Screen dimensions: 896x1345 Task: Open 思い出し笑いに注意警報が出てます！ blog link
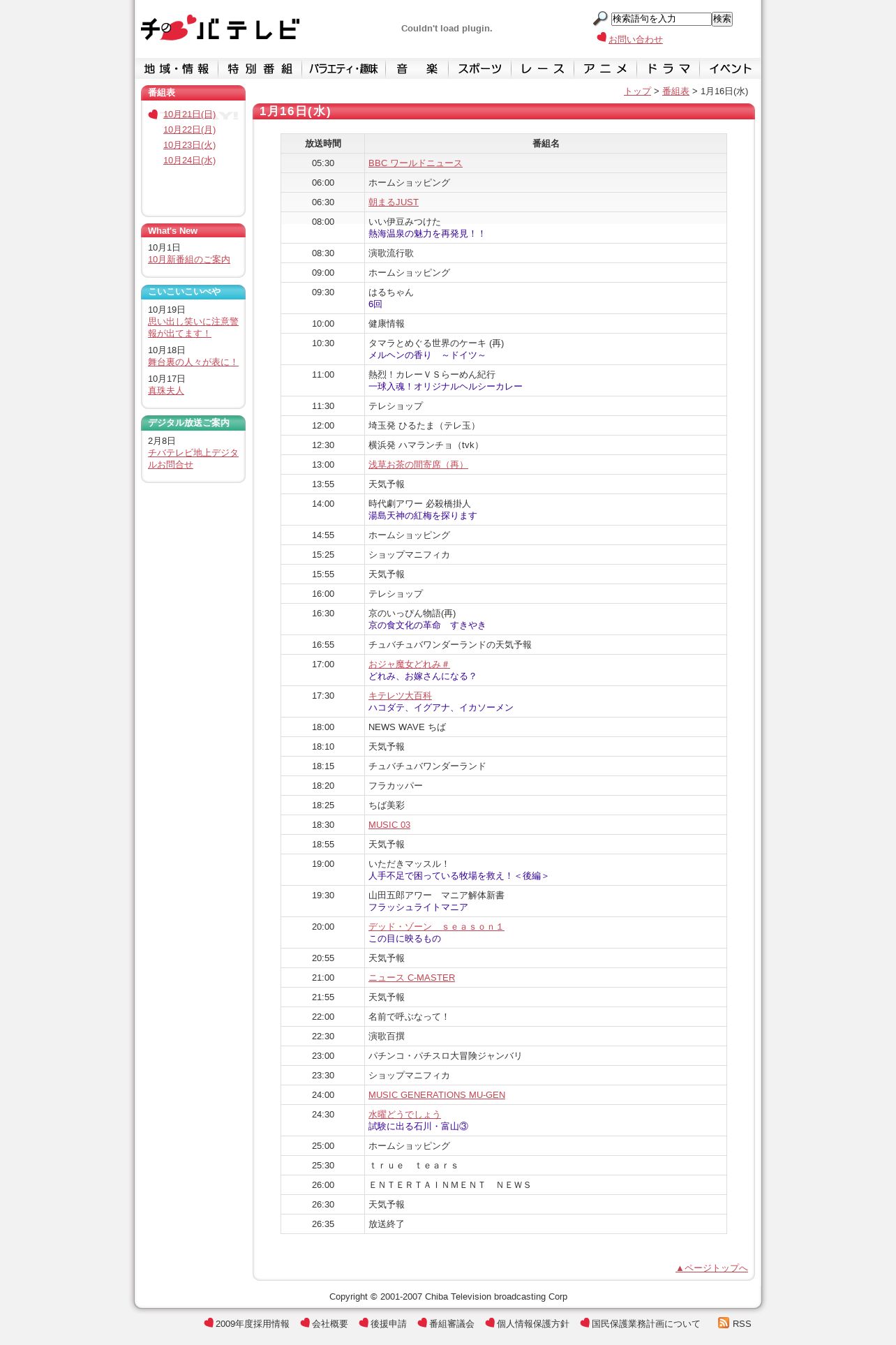click(193, 327)
